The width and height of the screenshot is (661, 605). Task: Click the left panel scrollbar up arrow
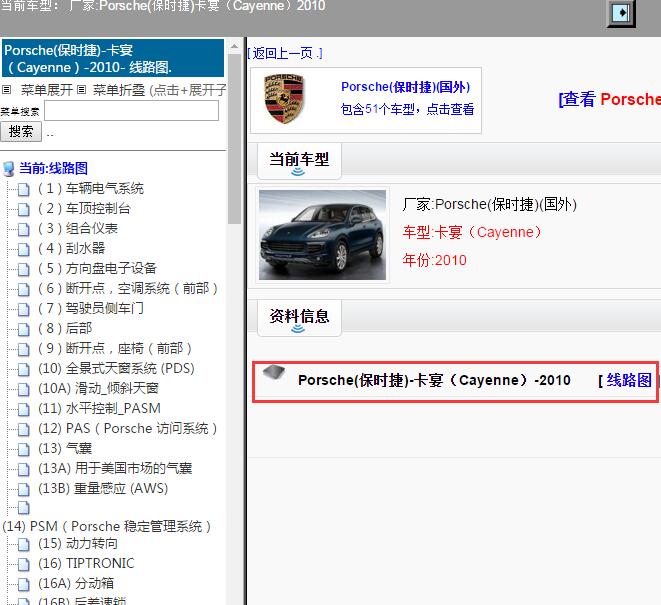(234, 46)
